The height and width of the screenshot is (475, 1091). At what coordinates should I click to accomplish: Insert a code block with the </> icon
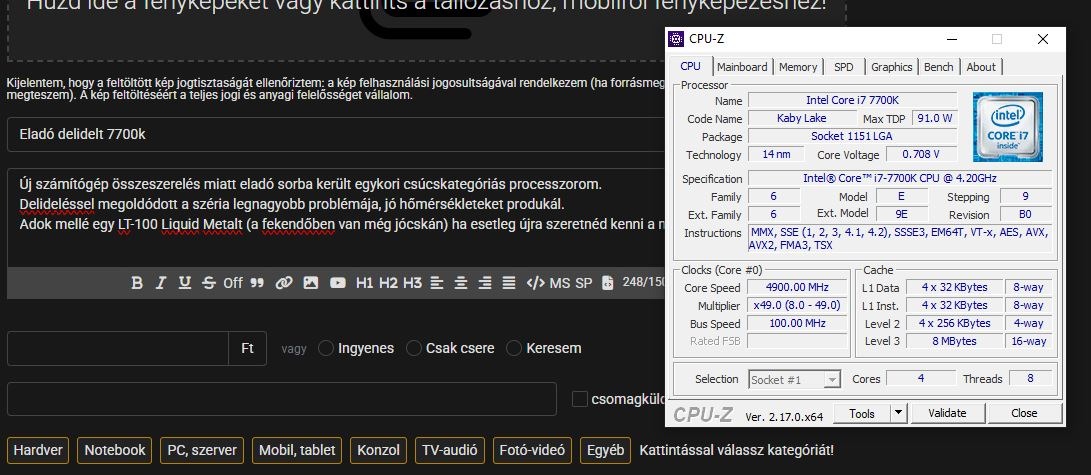point(535,283)
